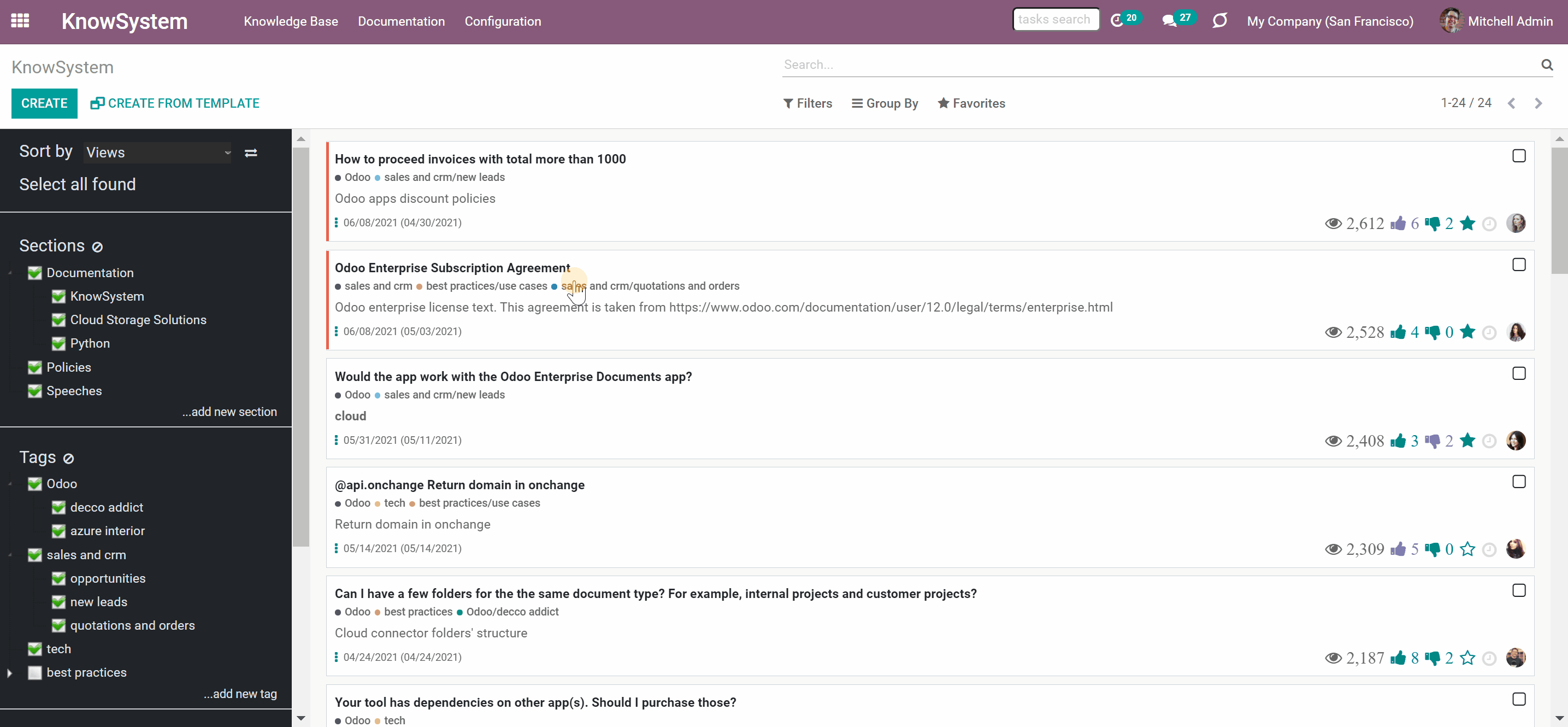This screenshot has height=727, width=1568.
Task: Uncheck the Python section checkbox
Action: coord(58,343)
